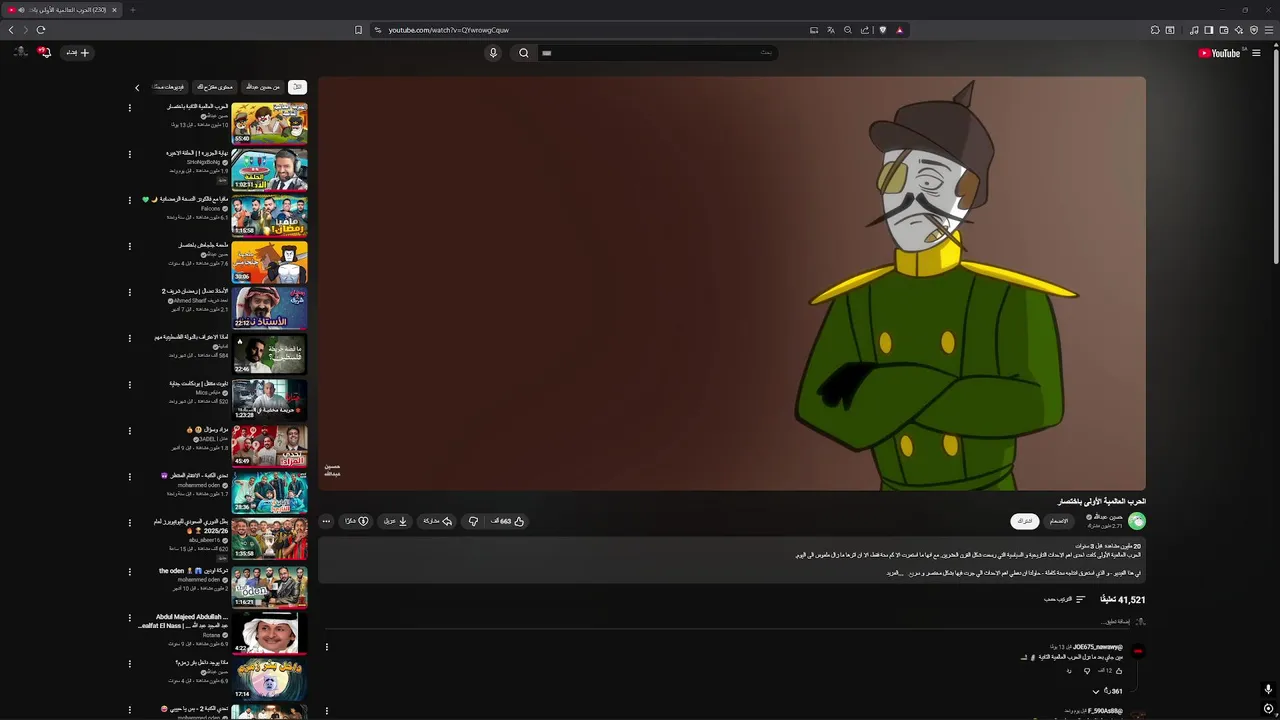Image resolution: width=1280 pixels, height=720 pixels.
Task: Reload the page
Action: click(41, 30)
